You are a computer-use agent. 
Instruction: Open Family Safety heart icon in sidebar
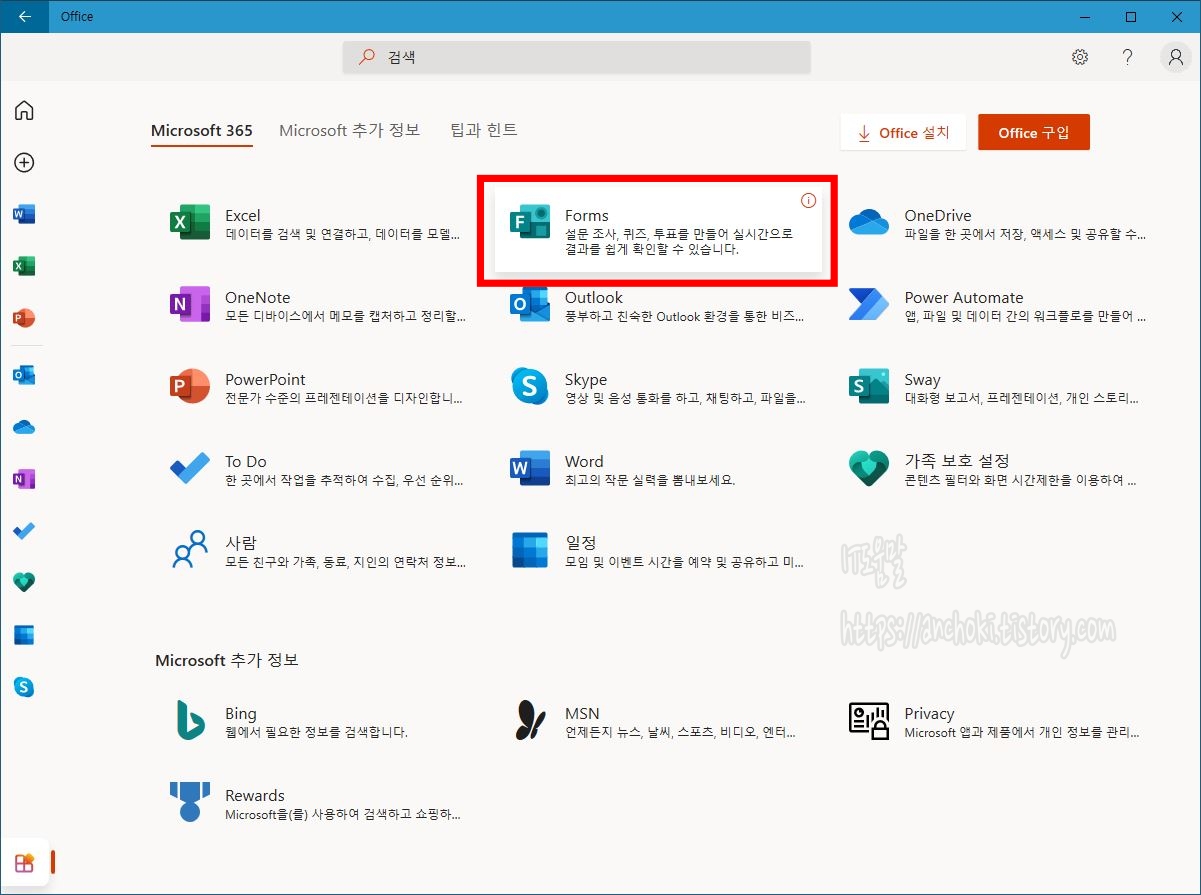click(x=24, y=583)
